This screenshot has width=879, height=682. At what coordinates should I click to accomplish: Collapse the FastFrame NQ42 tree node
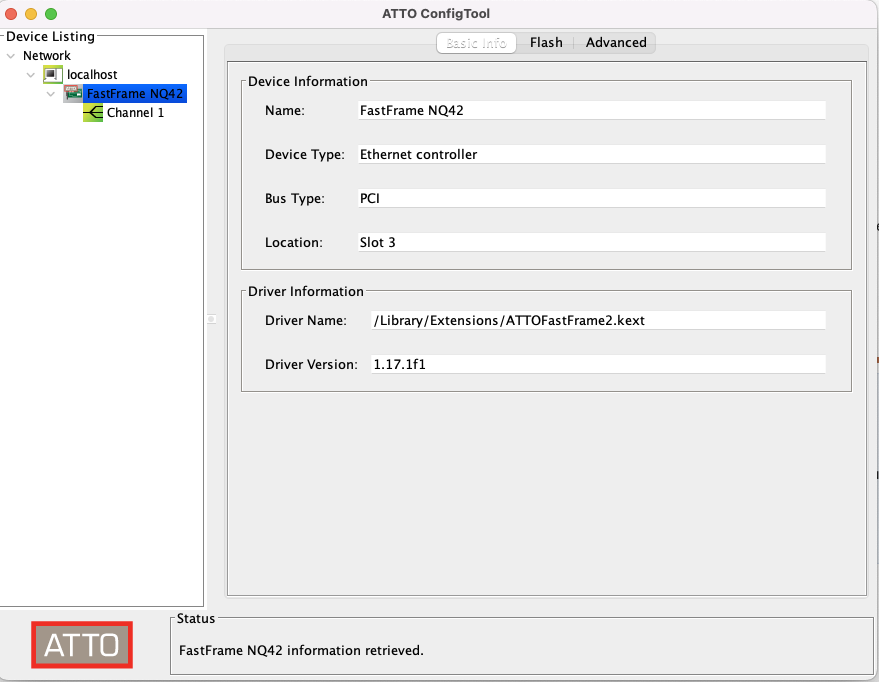[51, 94]
